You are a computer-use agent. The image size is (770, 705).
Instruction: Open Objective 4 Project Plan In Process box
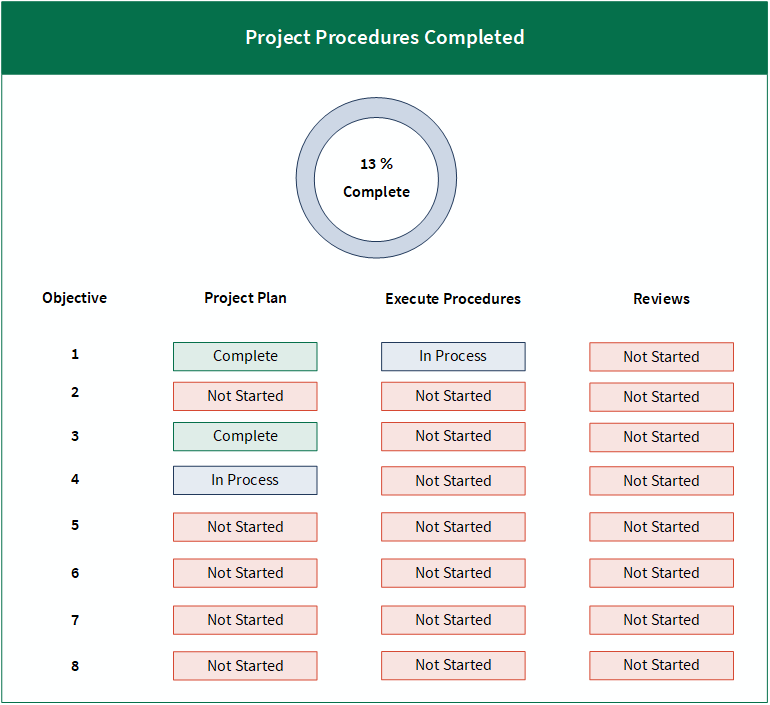pyautogui.click(x=245, y=480)
